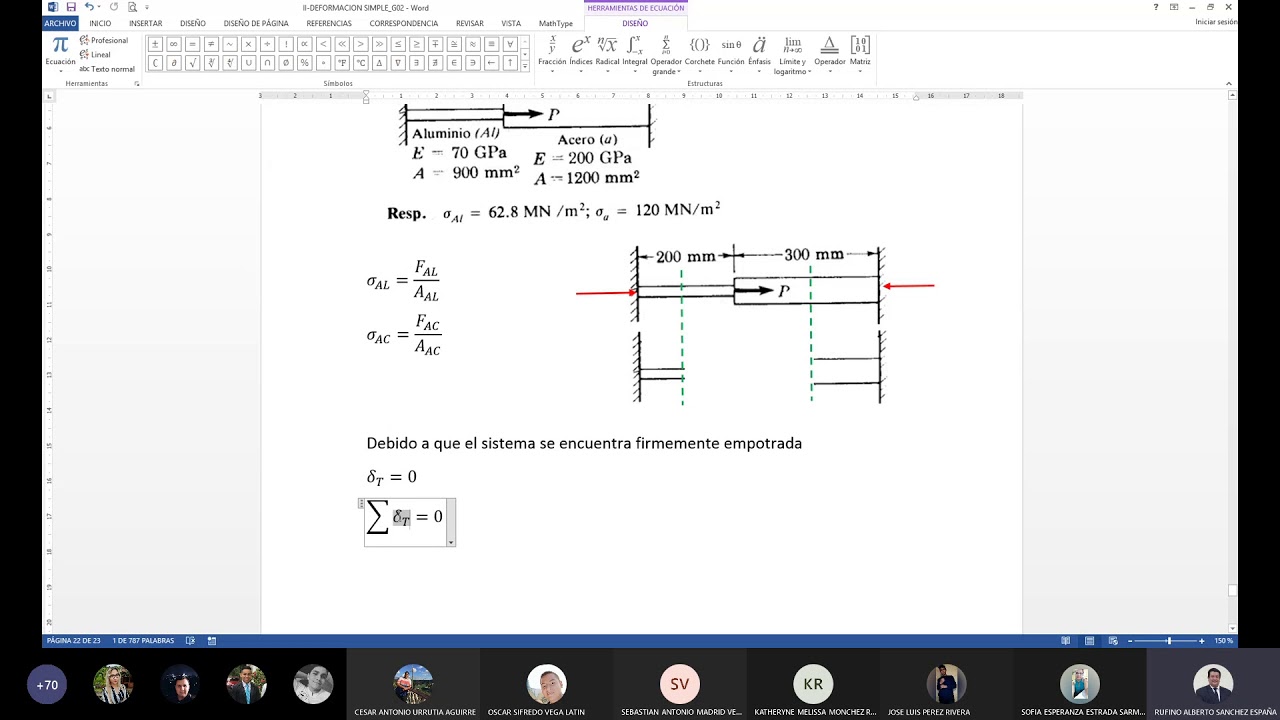Viewport: 1280px width, 720px height.
Task: Click the zoom out minus button
Action: point(1130,640)
